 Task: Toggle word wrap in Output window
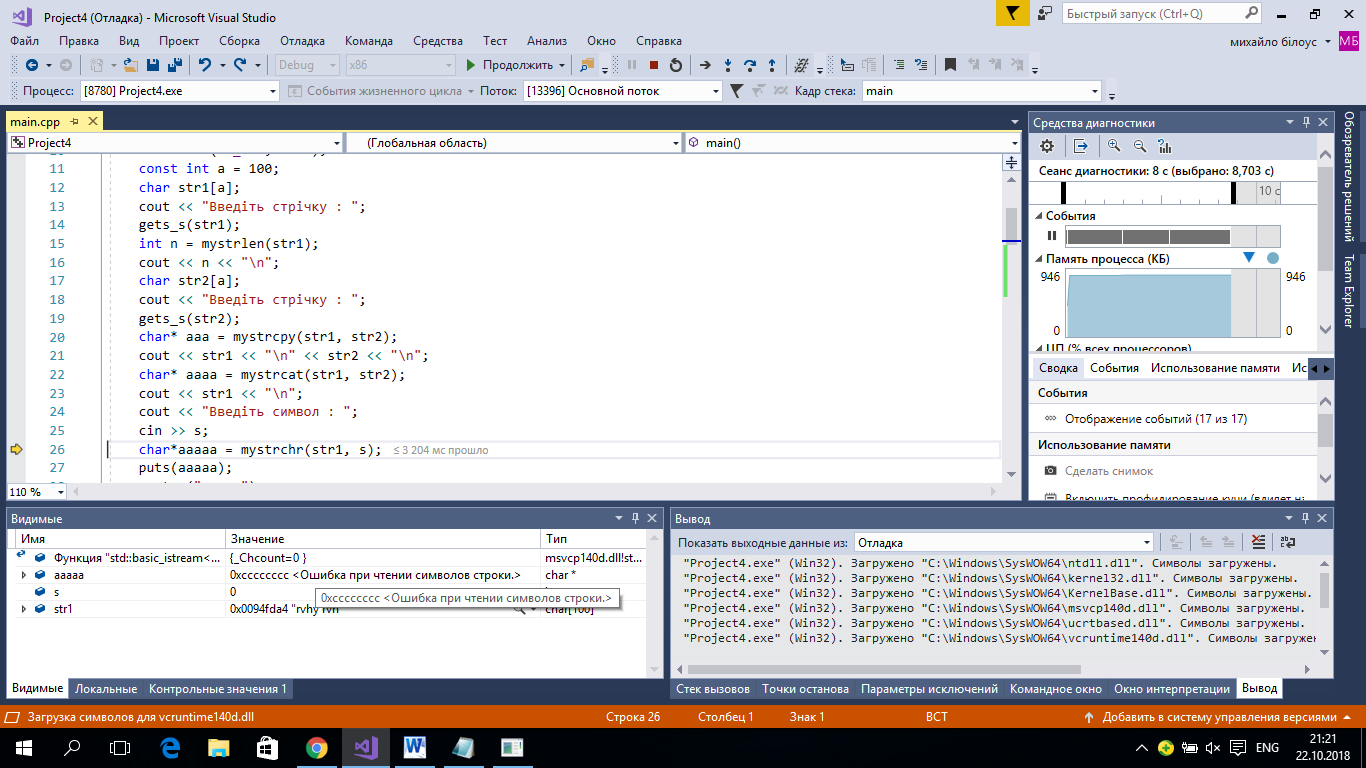[x=1288, y=542]
